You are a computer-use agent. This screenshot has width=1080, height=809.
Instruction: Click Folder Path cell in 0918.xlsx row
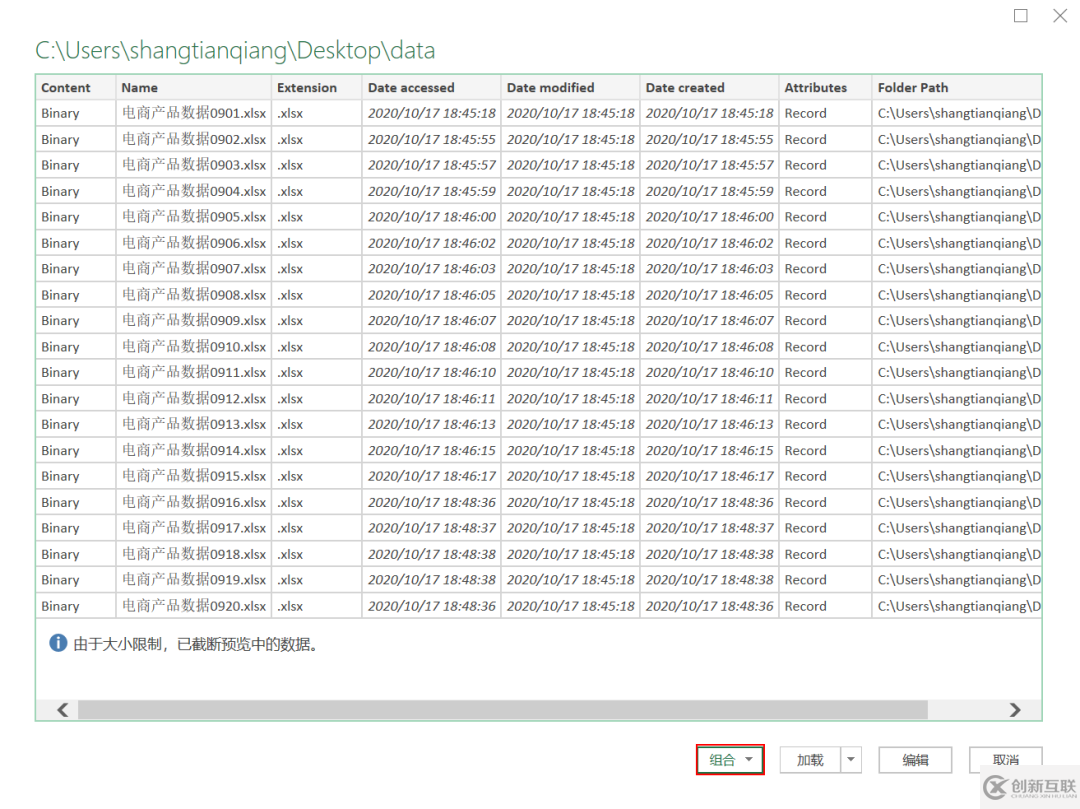tap(959, 554)
